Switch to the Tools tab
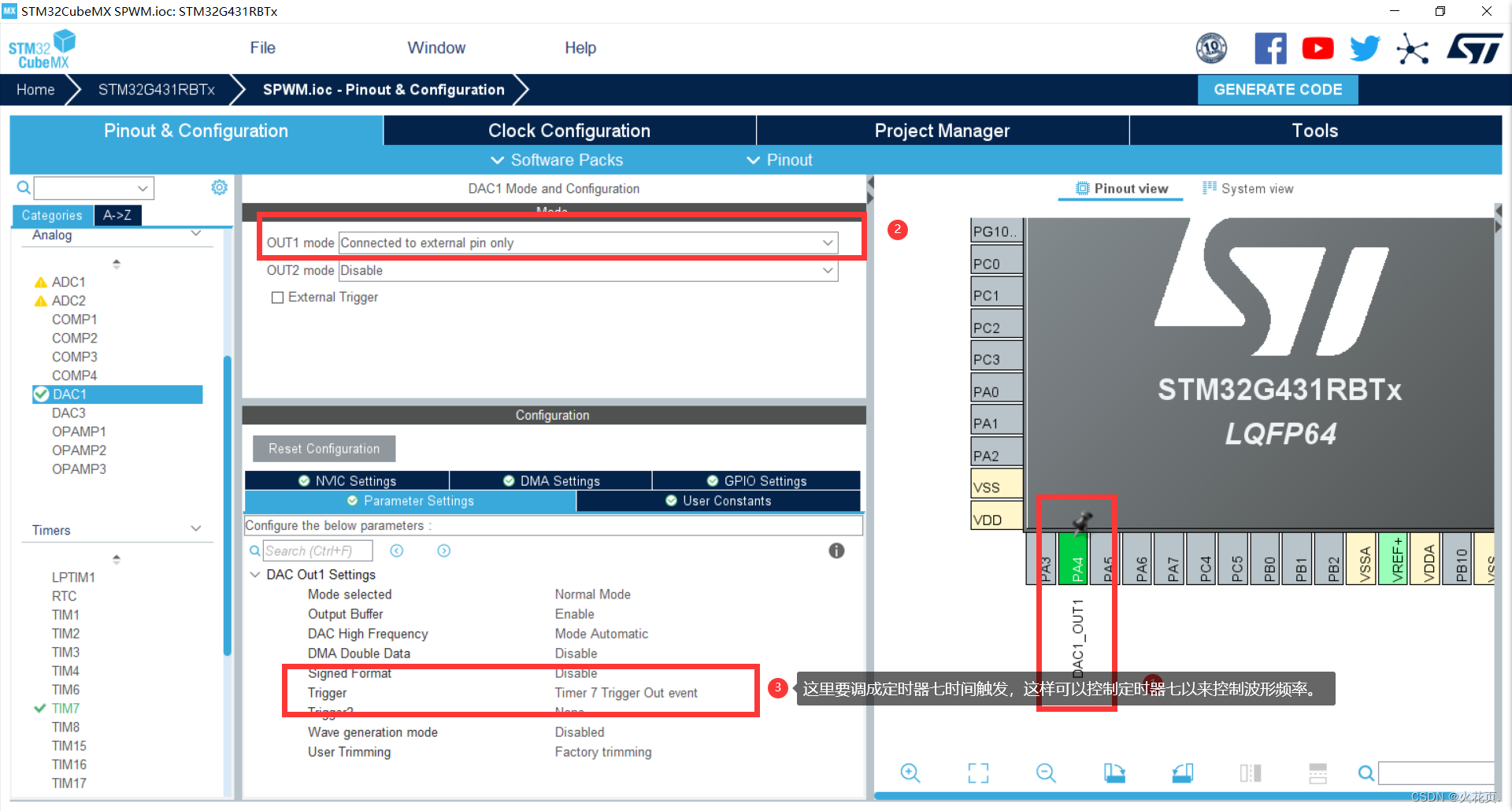1512x811 pixels. click(1315, 131)
